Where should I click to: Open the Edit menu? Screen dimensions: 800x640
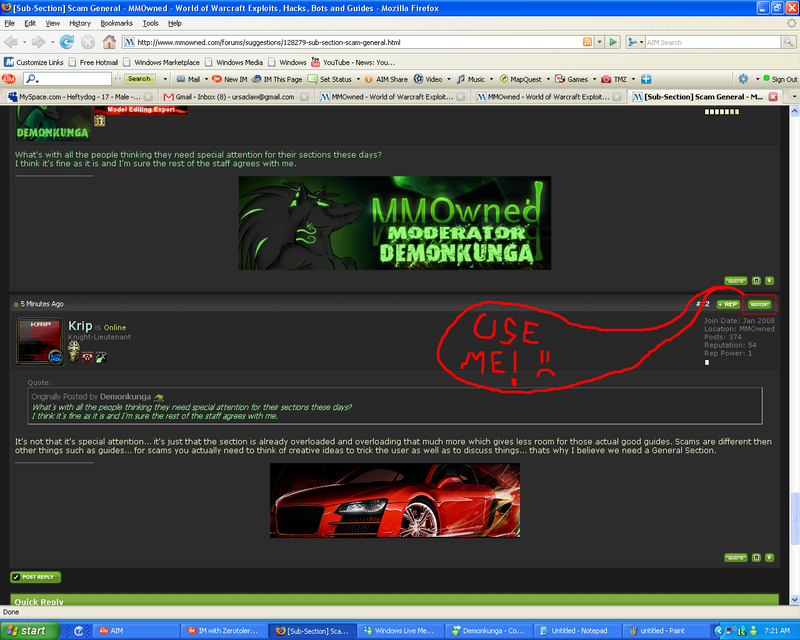(x=30, y=23)
